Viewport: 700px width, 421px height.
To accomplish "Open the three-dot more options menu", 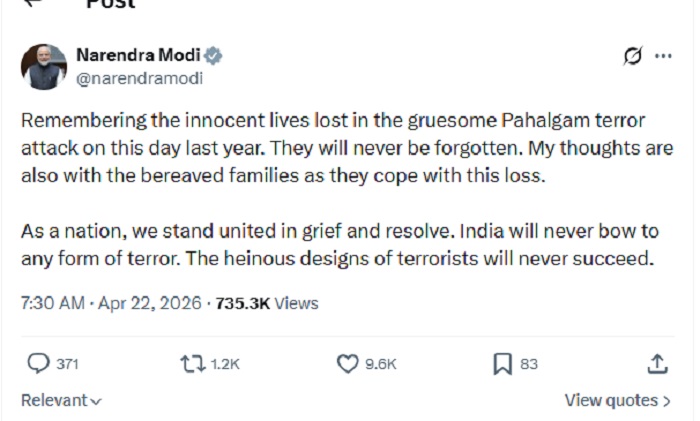I will pos(663,57).
